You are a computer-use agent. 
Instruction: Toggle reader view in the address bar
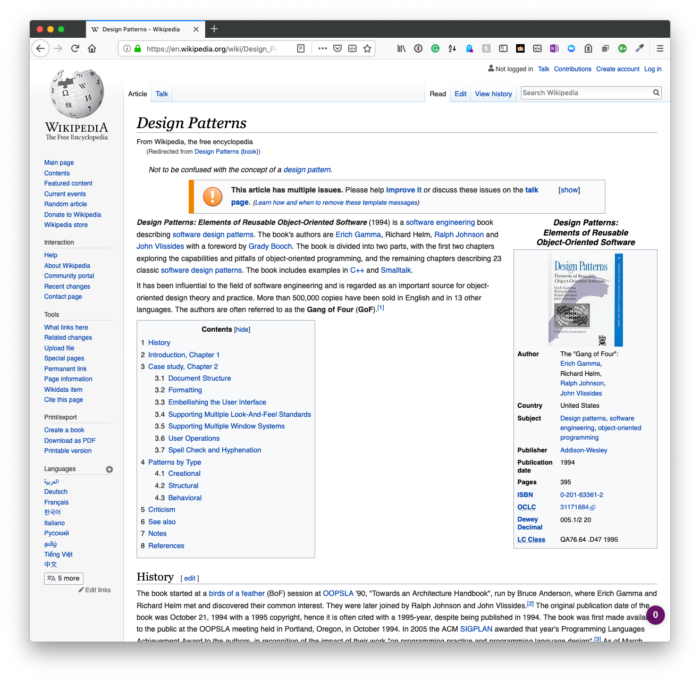(301, 49)
